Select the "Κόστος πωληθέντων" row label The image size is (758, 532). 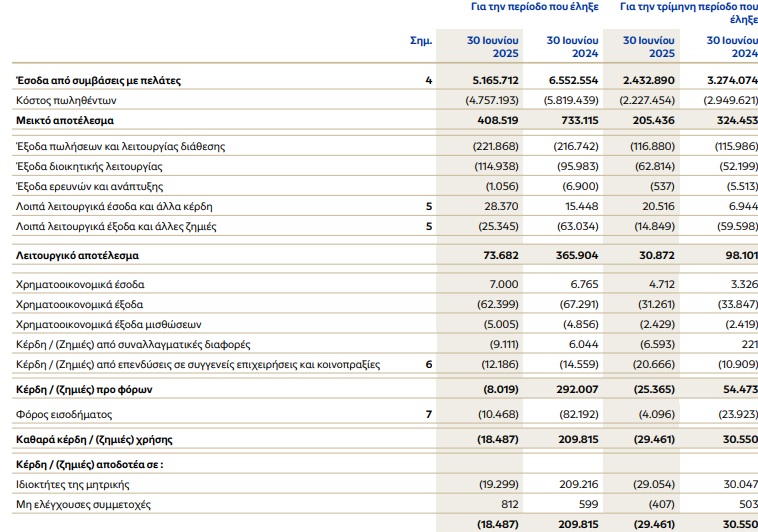click(67, 100)
